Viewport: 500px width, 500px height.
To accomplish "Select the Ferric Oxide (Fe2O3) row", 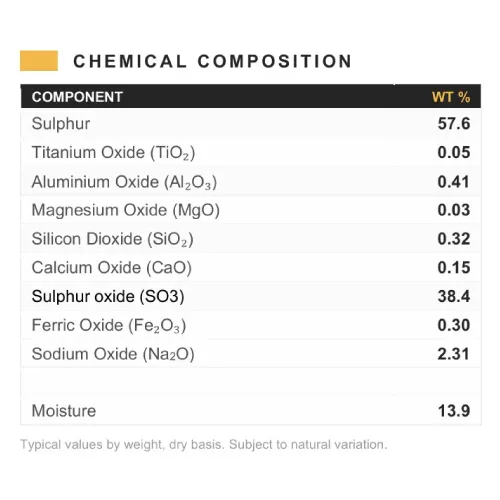I will click(x=251, y=325).
